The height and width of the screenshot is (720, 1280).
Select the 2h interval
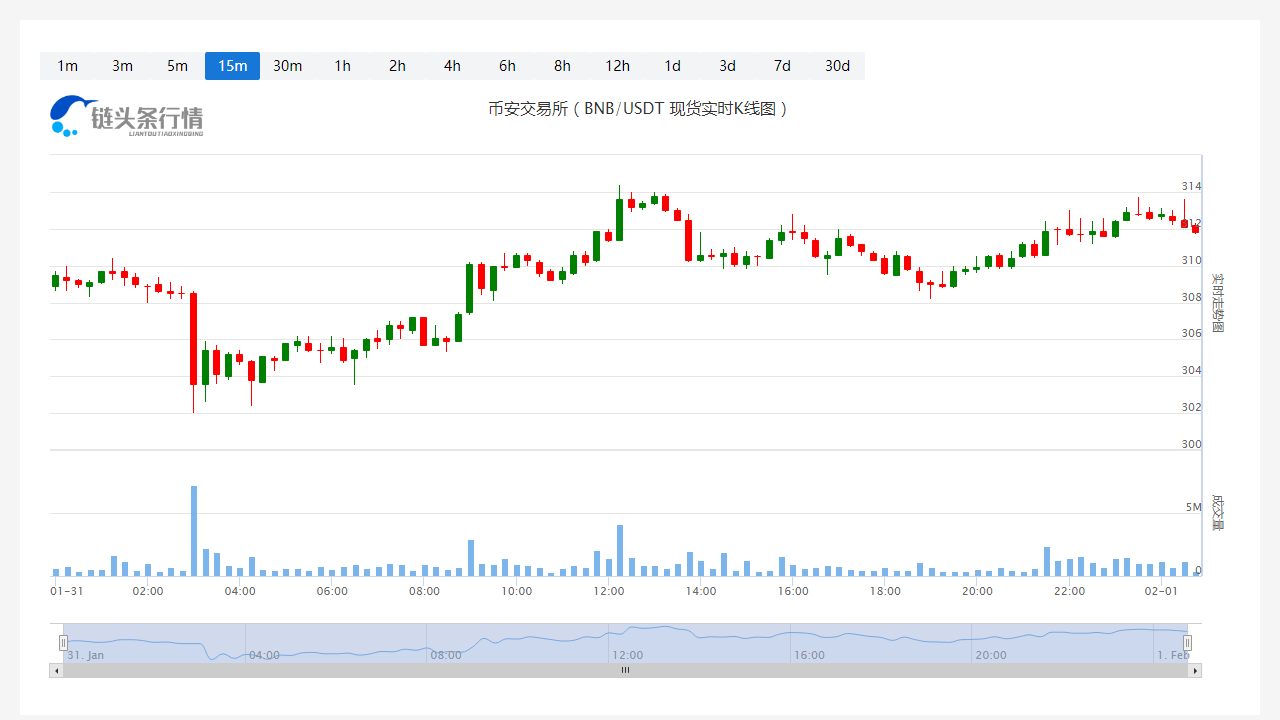(397, 66)
